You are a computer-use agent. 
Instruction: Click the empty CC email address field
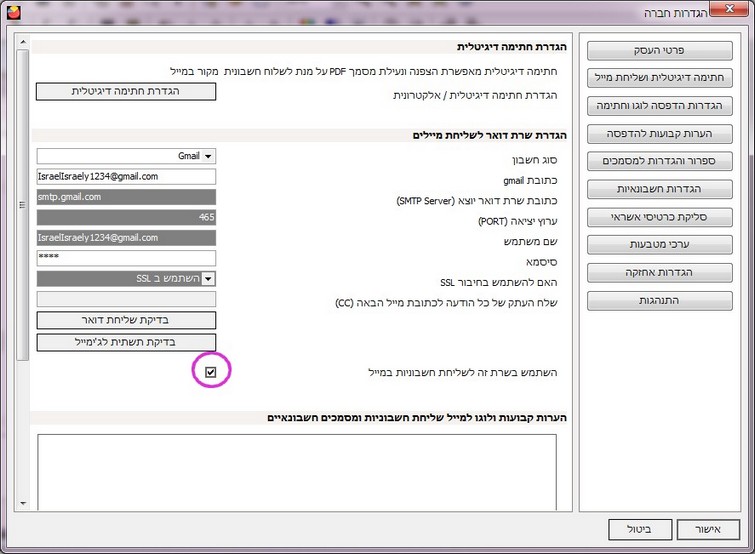[126, 299]
